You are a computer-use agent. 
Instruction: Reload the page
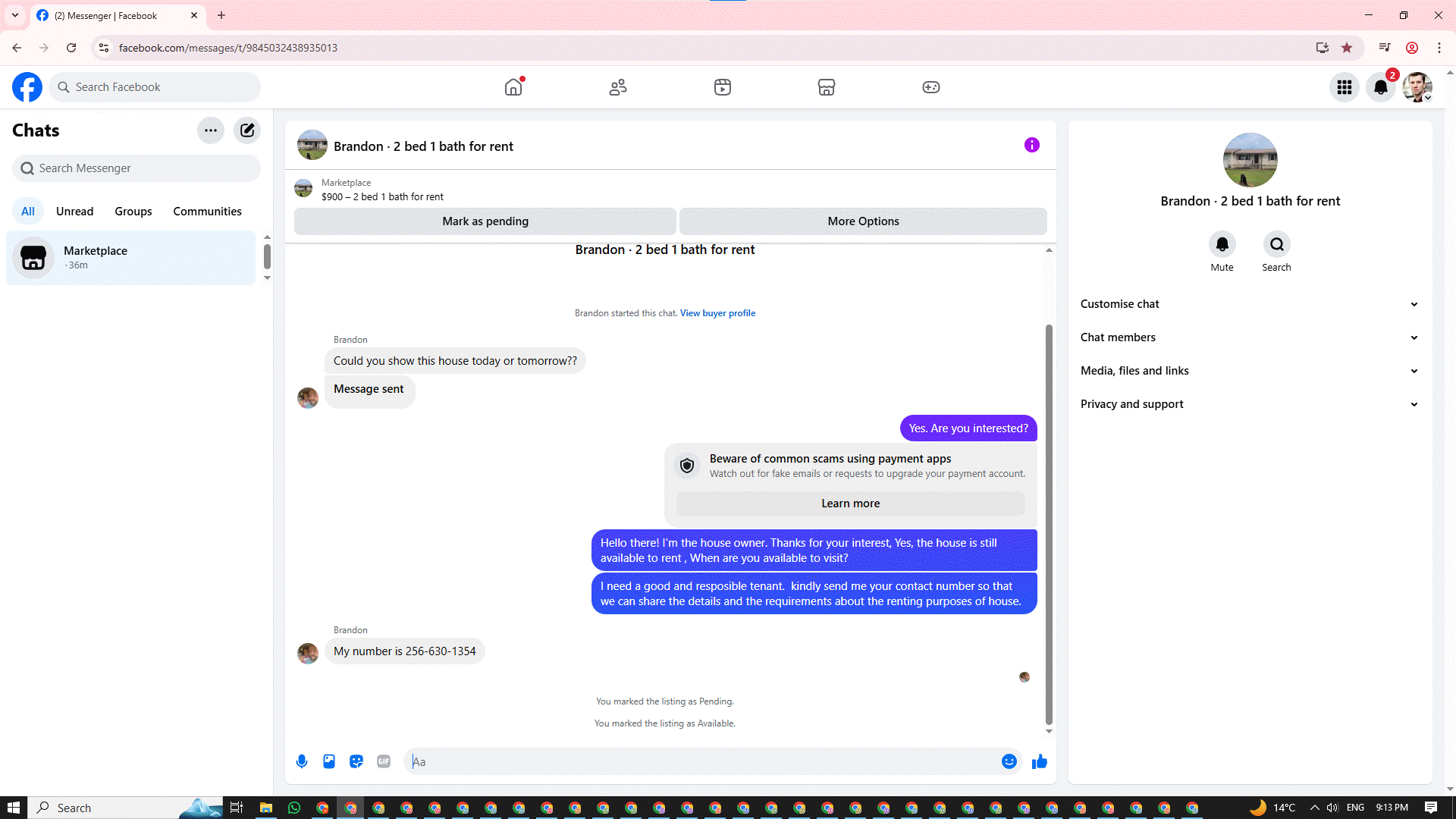(71, 48)
